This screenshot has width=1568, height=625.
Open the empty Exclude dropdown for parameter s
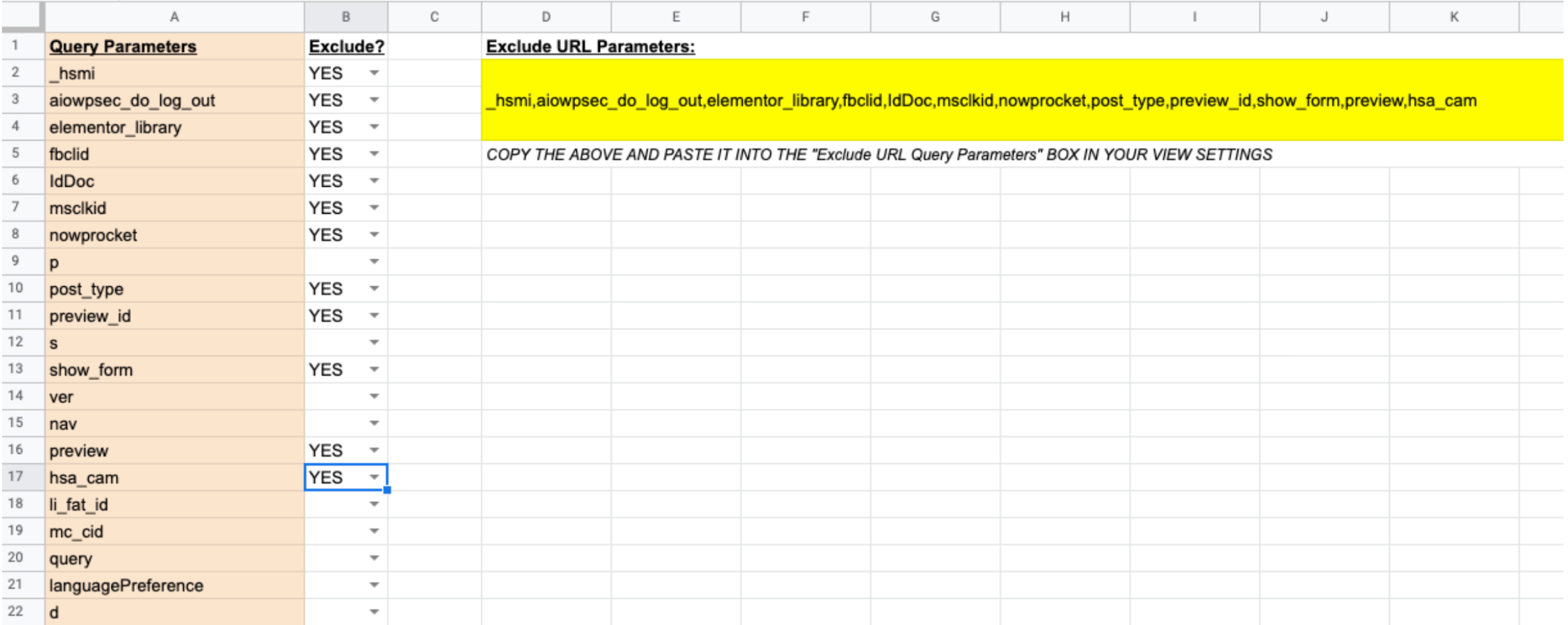pos(374,343)
